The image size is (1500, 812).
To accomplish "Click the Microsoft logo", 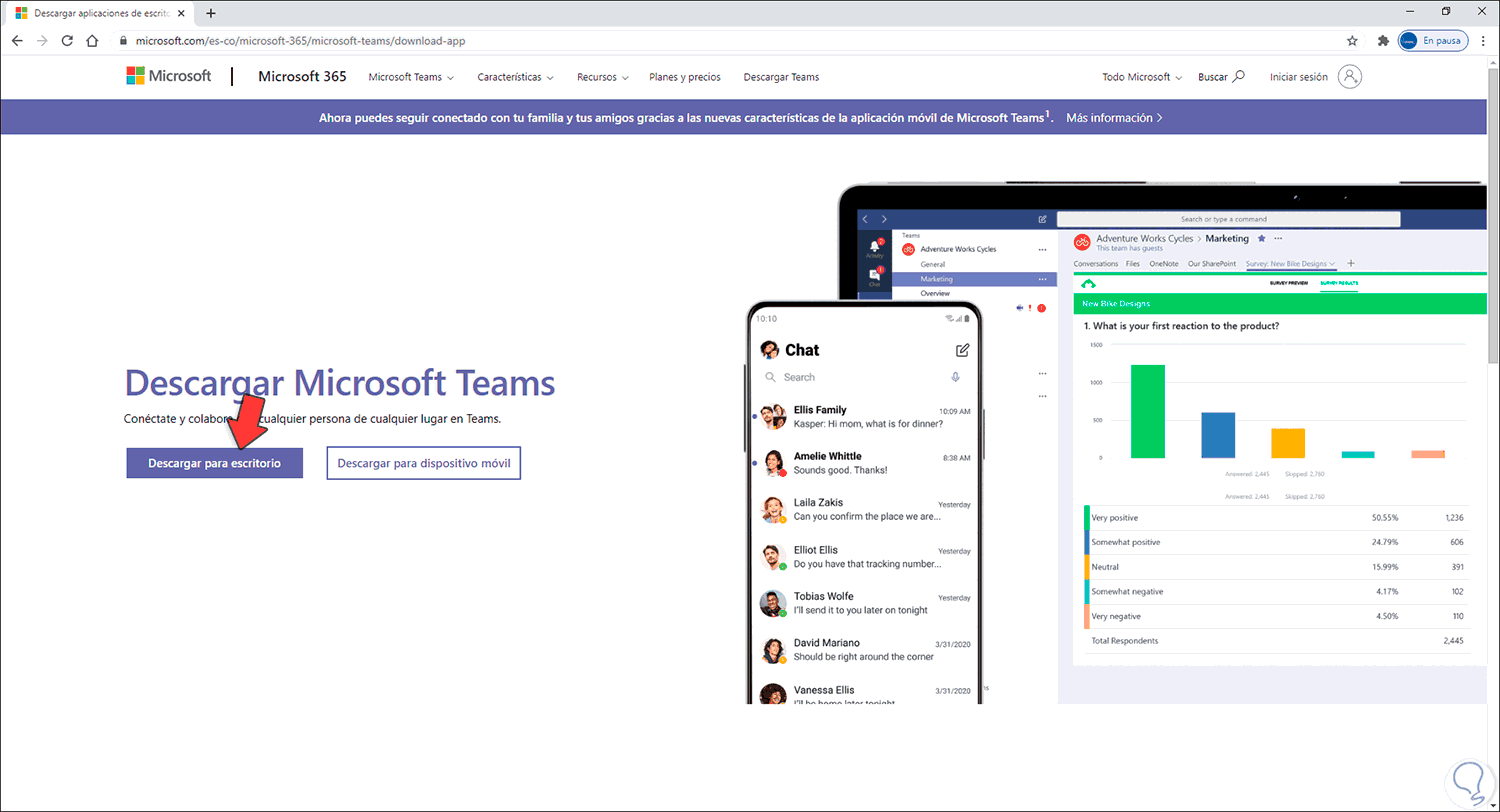I will coord(168,76).
